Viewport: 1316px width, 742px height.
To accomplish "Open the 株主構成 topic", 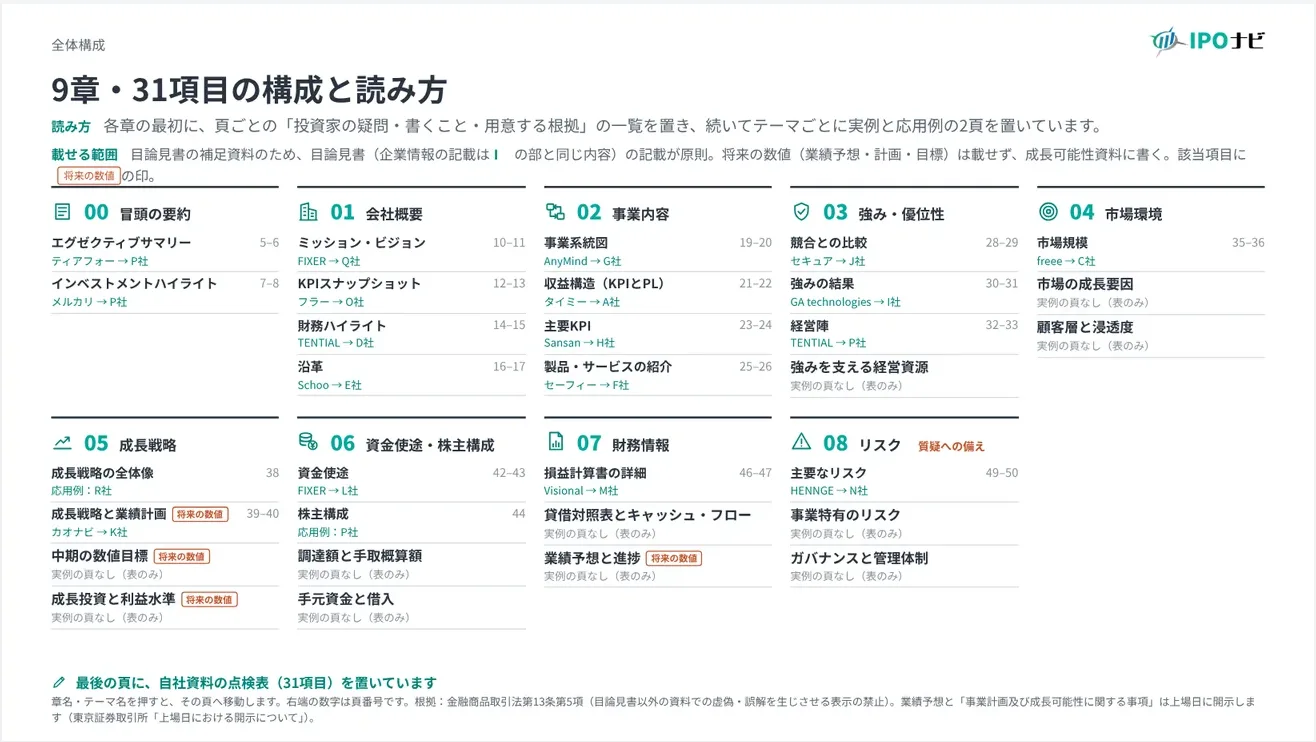I will pyautogui.click(x=323, y=514).
